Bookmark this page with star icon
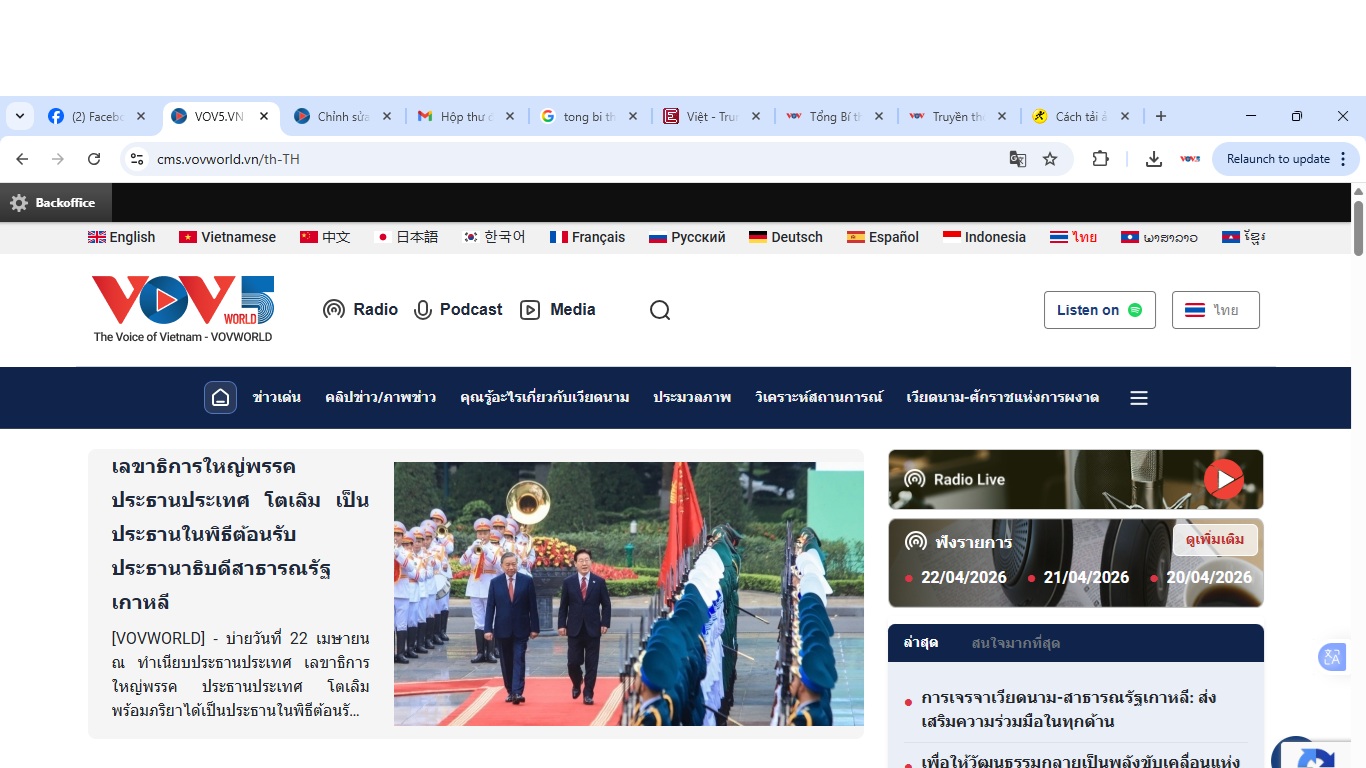This screenshot has width=1366, height=768. (1050, 159)
